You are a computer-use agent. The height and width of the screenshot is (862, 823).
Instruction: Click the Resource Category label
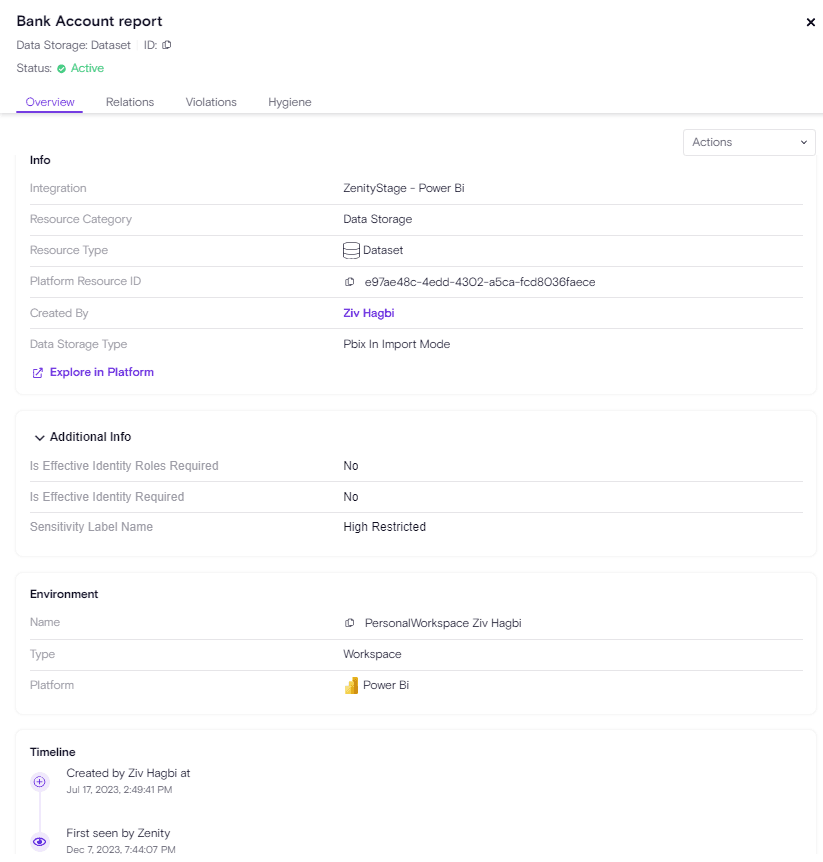[x=81, y=219]
